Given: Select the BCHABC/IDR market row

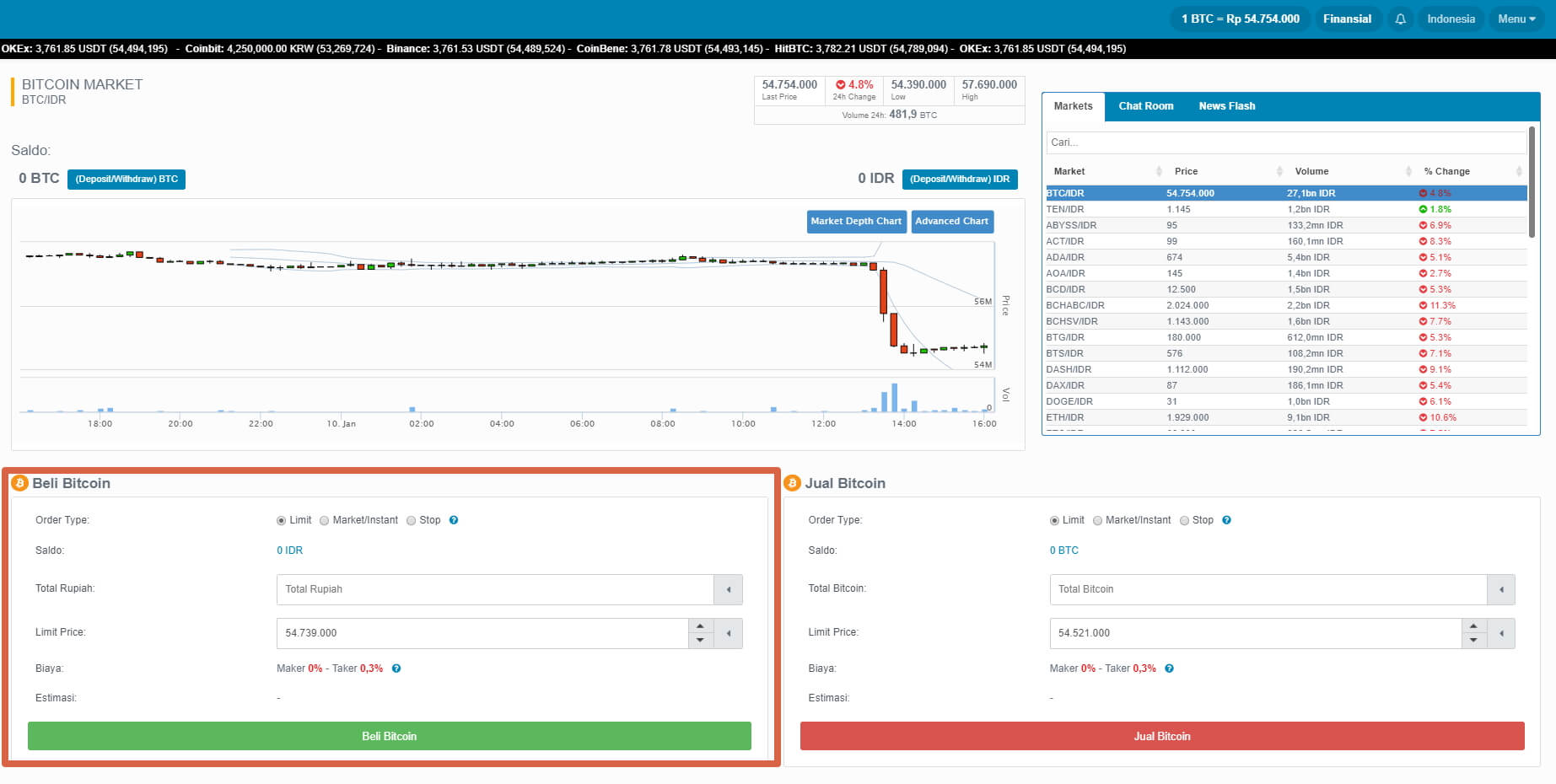Looking at the screenshot, I should pyautogui.click(x=1286, y=305).
